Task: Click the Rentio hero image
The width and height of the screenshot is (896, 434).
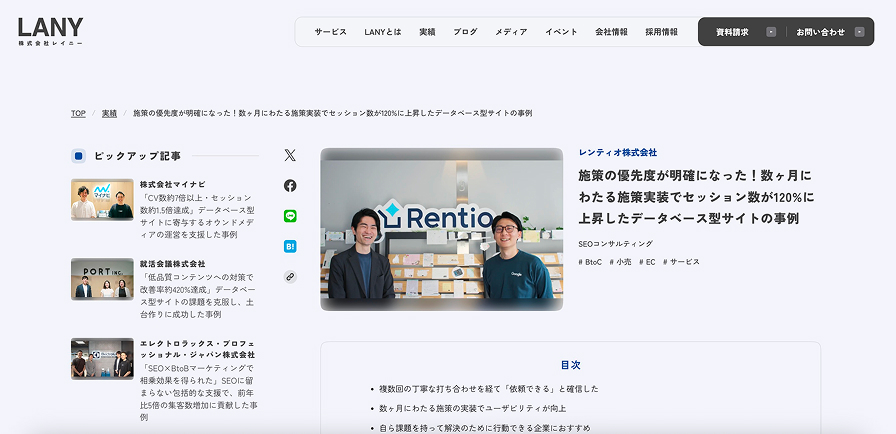Action: point(441,229)
